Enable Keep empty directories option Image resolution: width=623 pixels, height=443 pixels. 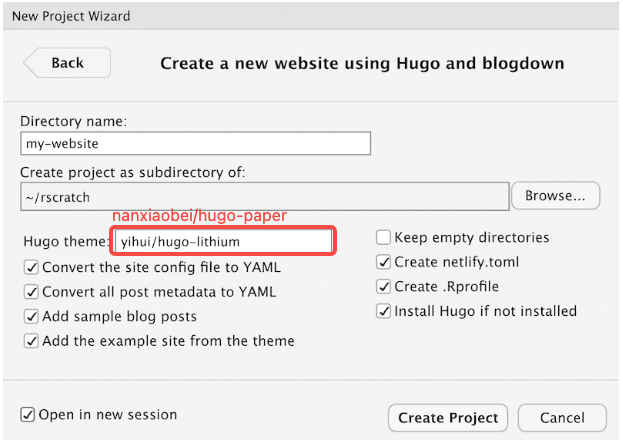(x=383, y=238)
